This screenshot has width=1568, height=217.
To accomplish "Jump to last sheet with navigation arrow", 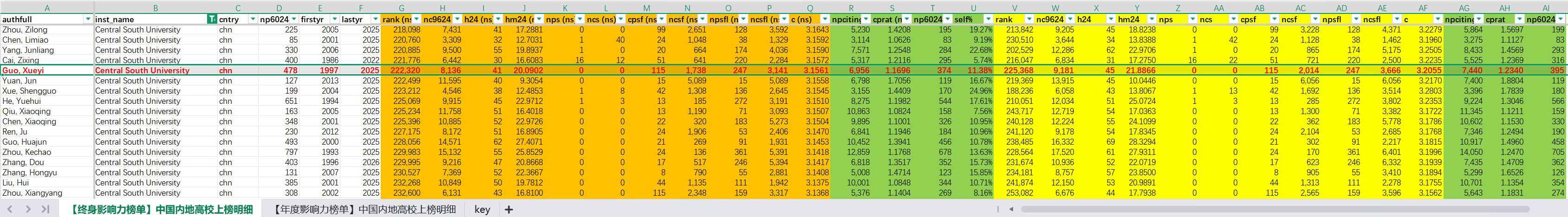I will pyautogui.click(x=46, y=209).
